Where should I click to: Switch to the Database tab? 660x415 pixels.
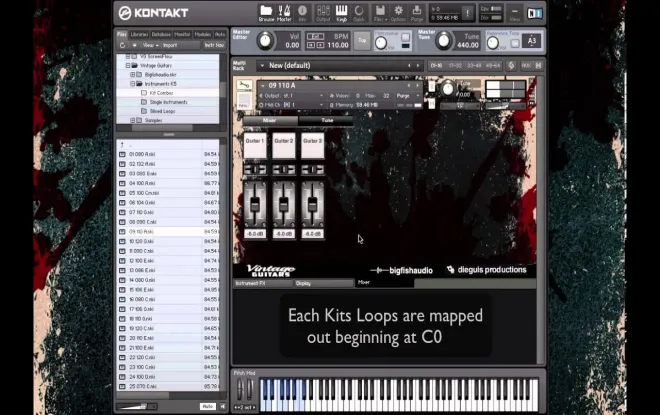pyautogui.click(x=161, y=35)
